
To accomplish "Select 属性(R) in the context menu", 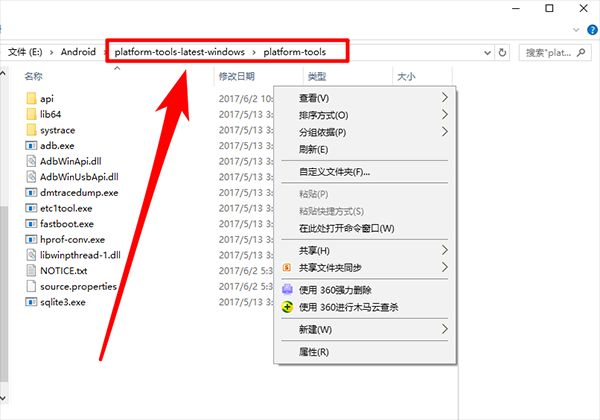I will pos(313,352).
